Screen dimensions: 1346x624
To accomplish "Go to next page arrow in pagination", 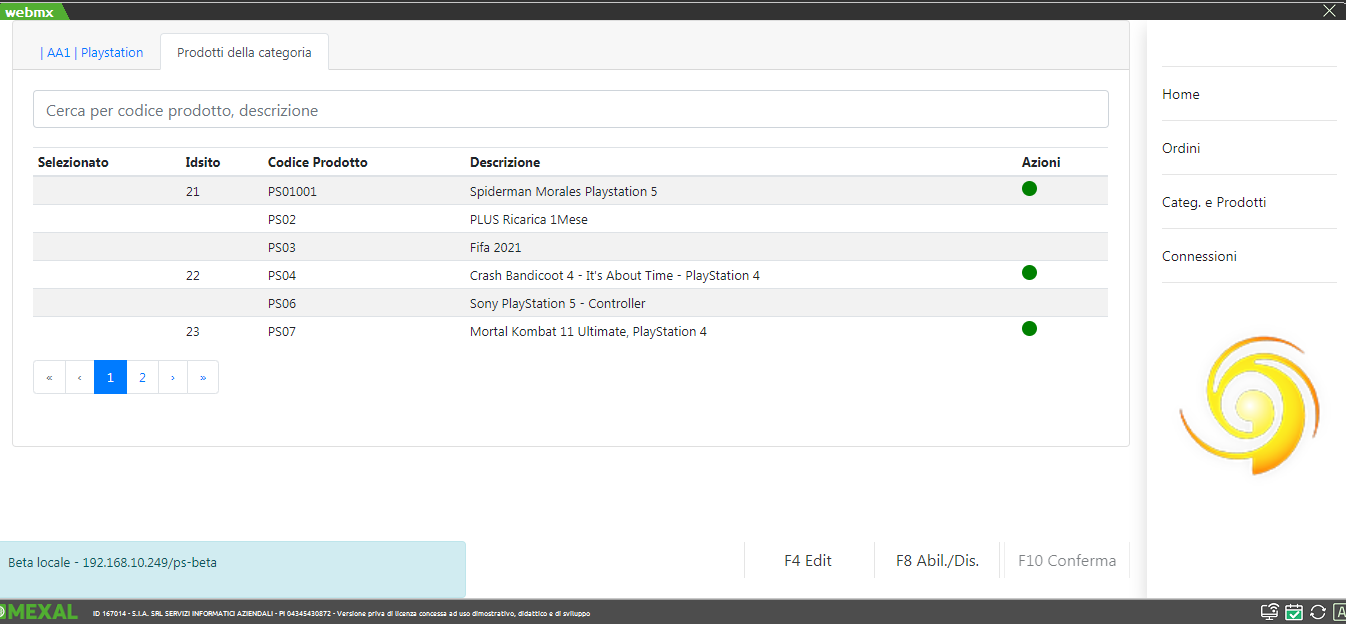I will click(x=173, y=377).
